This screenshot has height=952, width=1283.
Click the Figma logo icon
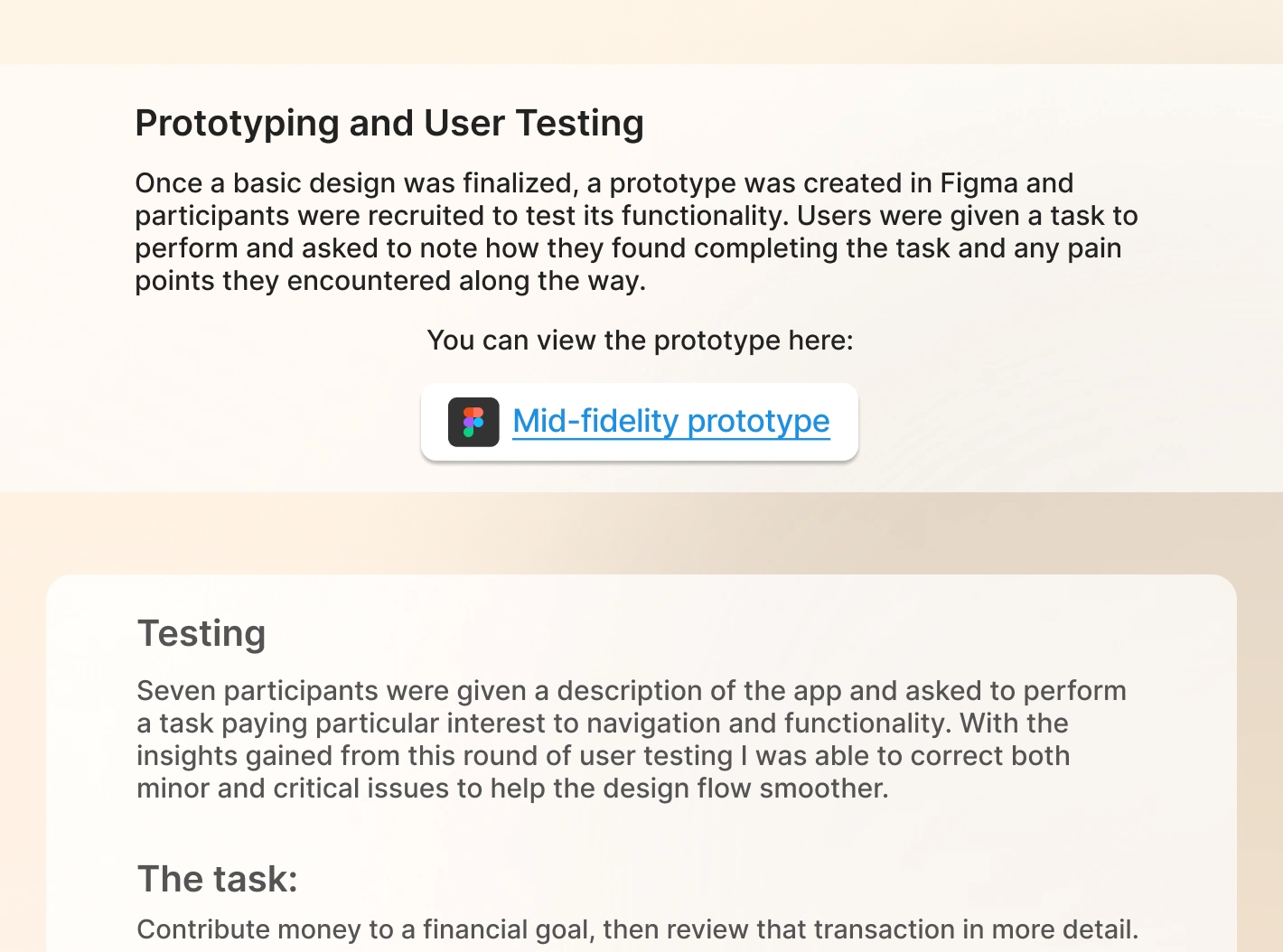point(473,422)
